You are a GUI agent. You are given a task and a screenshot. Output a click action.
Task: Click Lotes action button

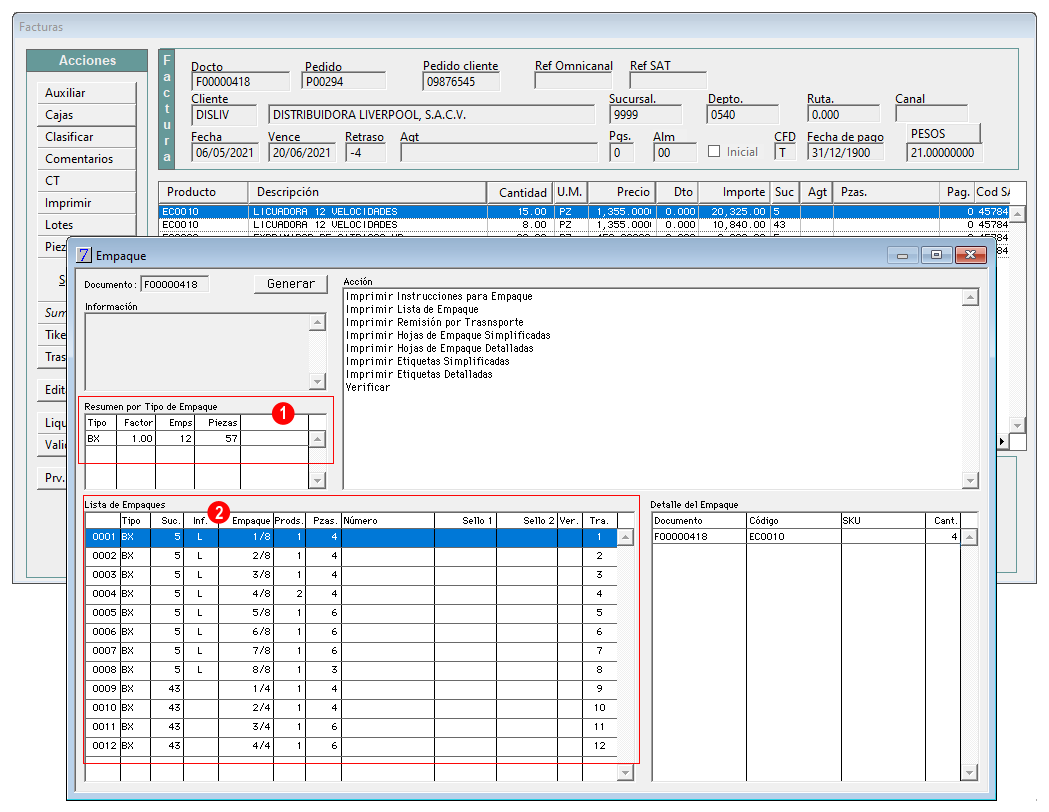tap(87, 225)
